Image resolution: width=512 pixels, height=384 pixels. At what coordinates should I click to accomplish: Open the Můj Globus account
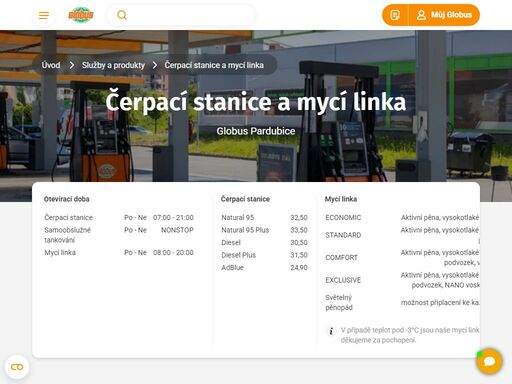tap(444, 15)
